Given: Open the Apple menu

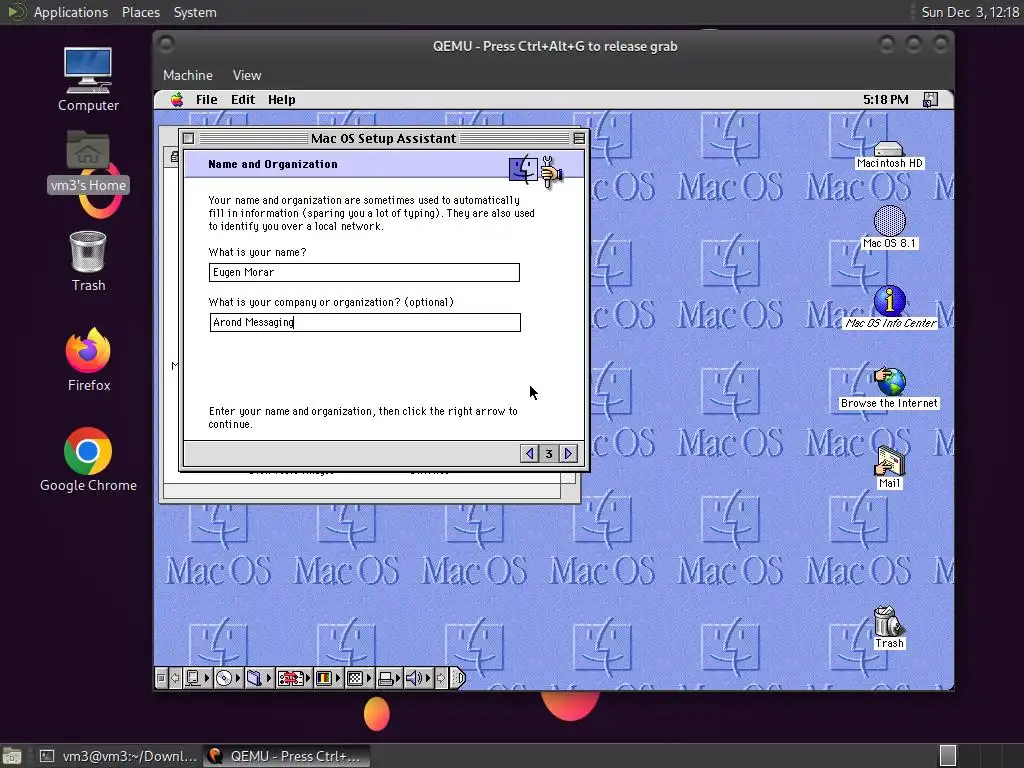Looking at the screenshot, I should (177, 99).
